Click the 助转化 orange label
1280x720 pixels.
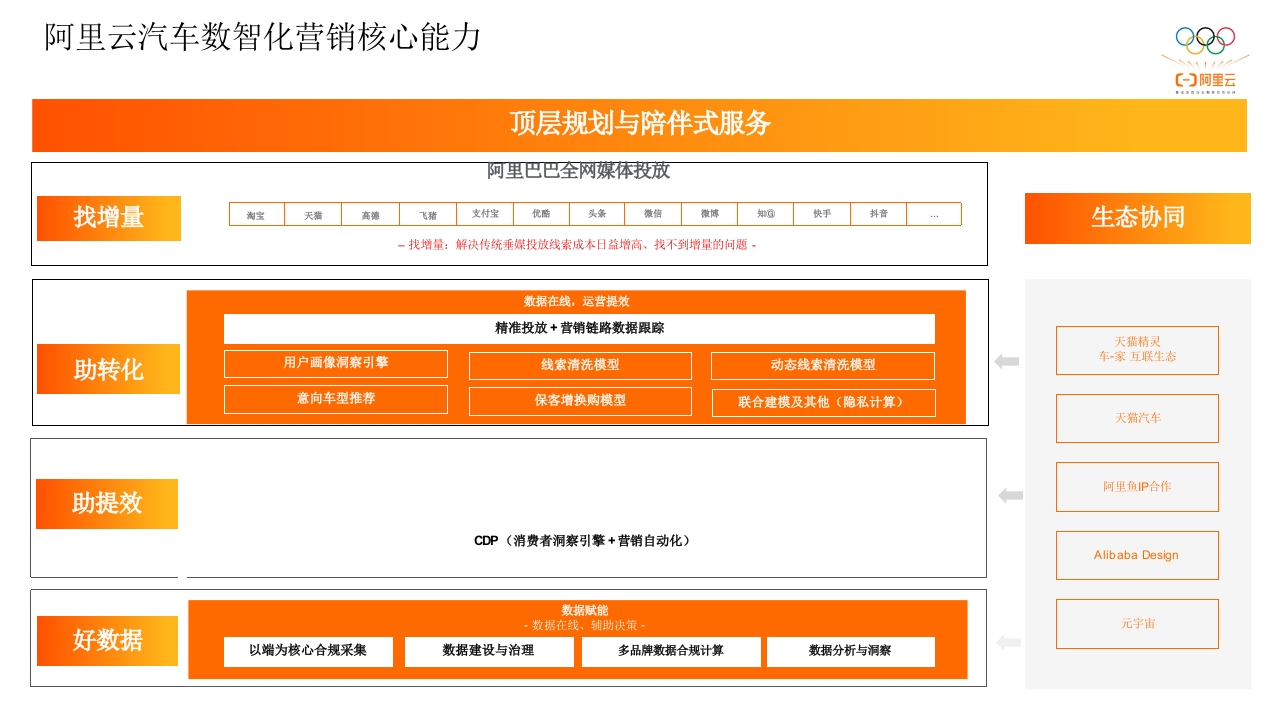(109, 369)
